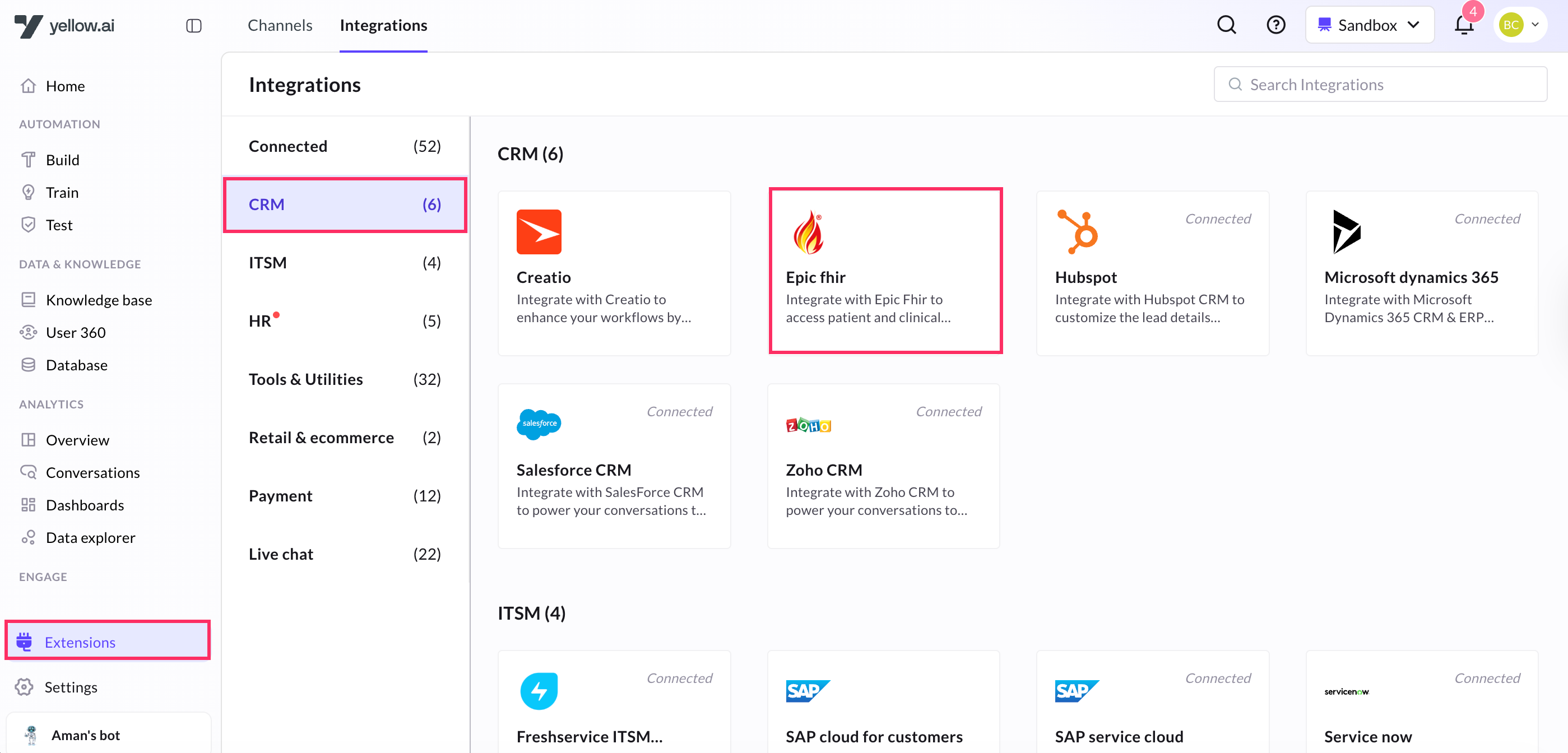Switch to the Channels tab
This screenshot has width=1568, height=753.
click(x=280, y=25)
